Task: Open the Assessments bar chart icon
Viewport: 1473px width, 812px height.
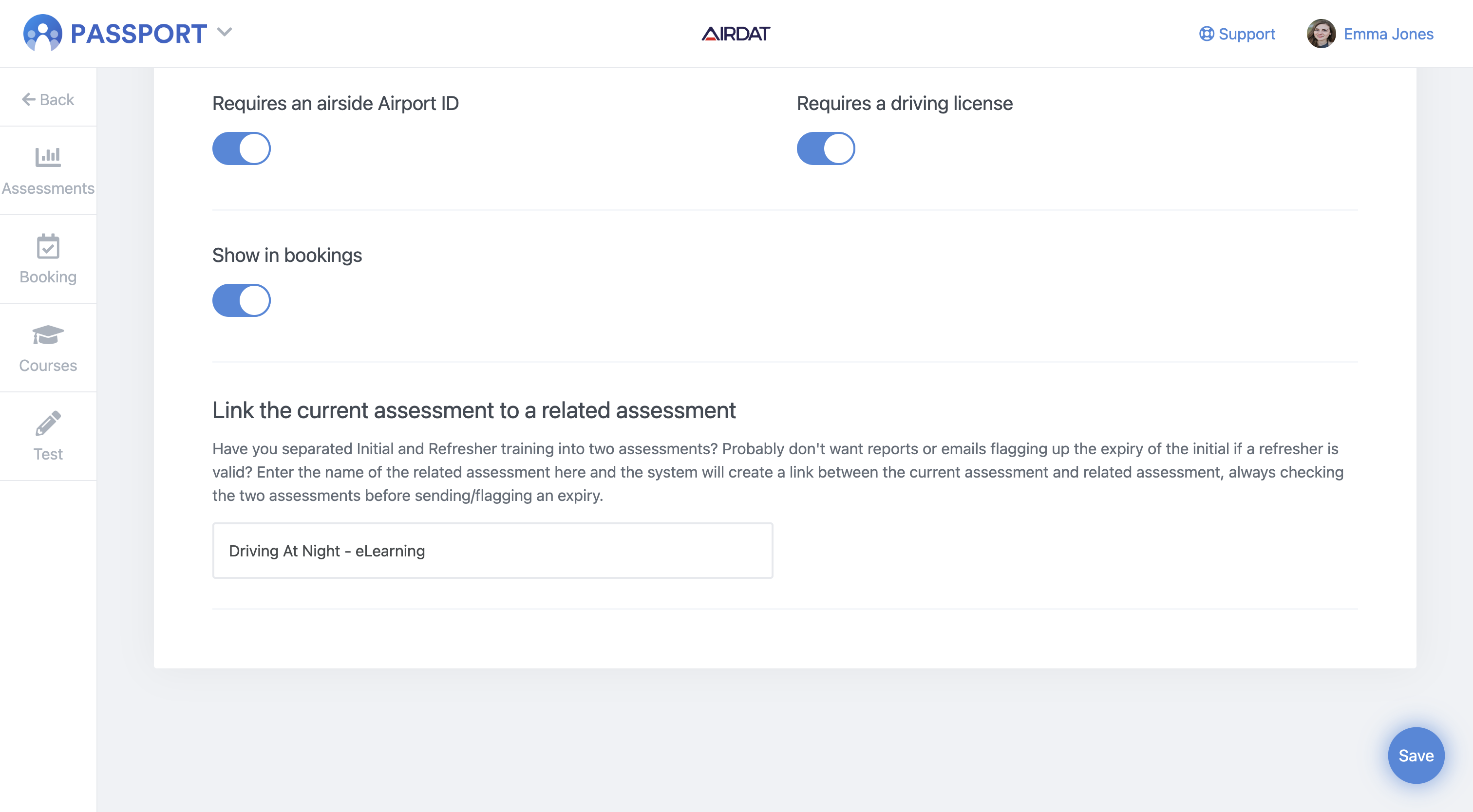Action: click(48, 157)
